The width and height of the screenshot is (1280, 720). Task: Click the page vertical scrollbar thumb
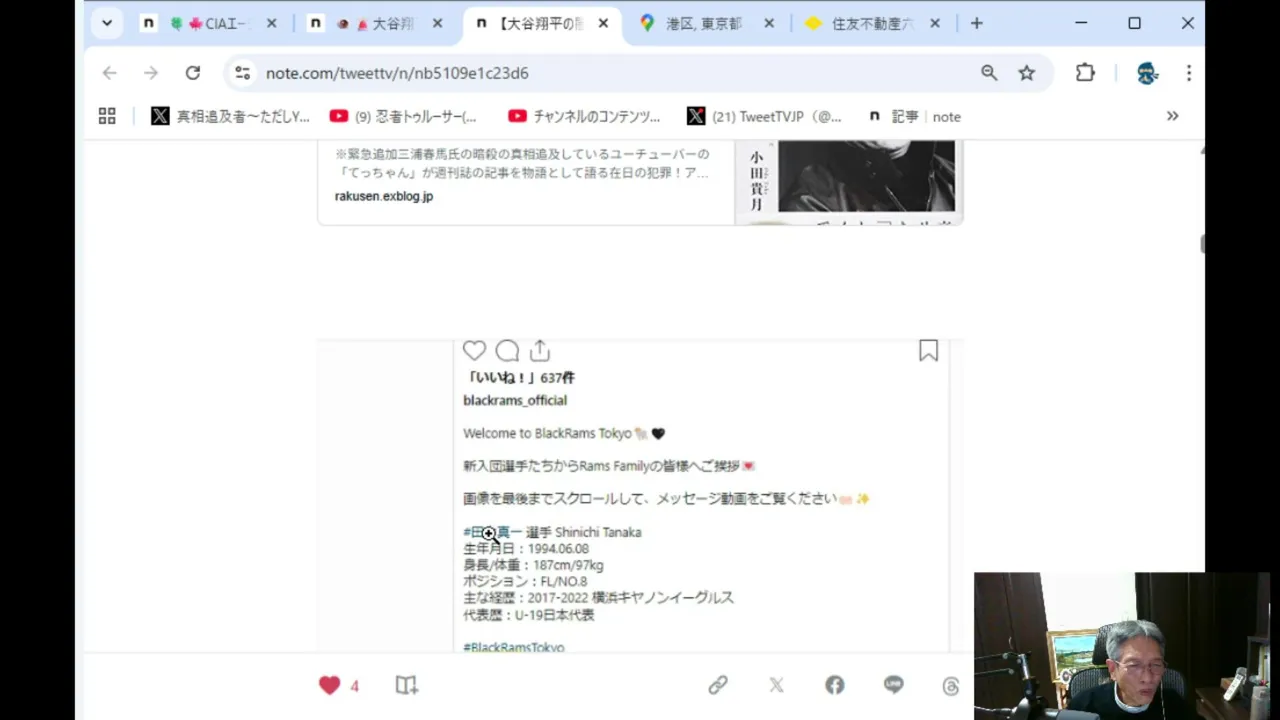click(x=1202, y=244)
